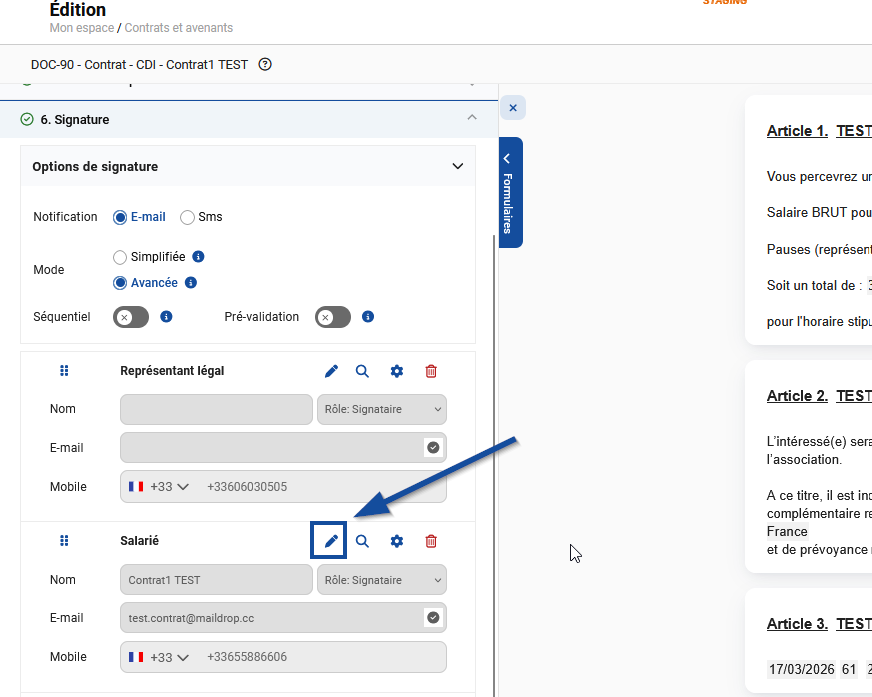Collapse Options de signature panel
This screenshot has width=872, height=697.
[x=458, y=166]
